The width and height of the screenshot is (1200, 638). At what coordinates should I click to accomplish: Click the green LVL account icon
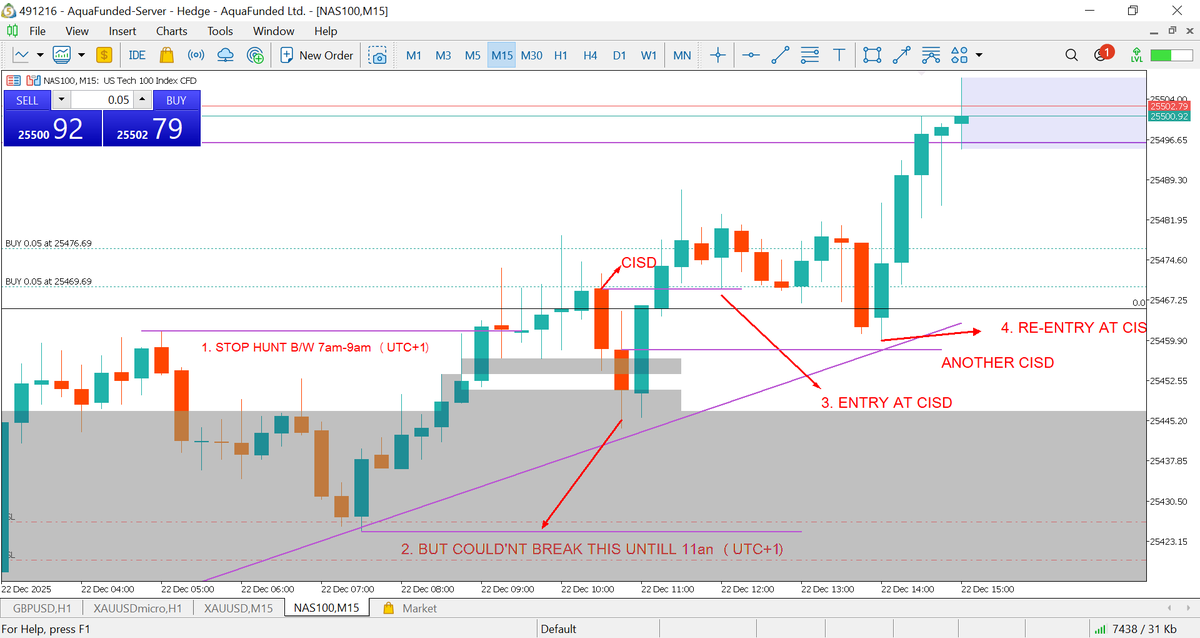1136,55
